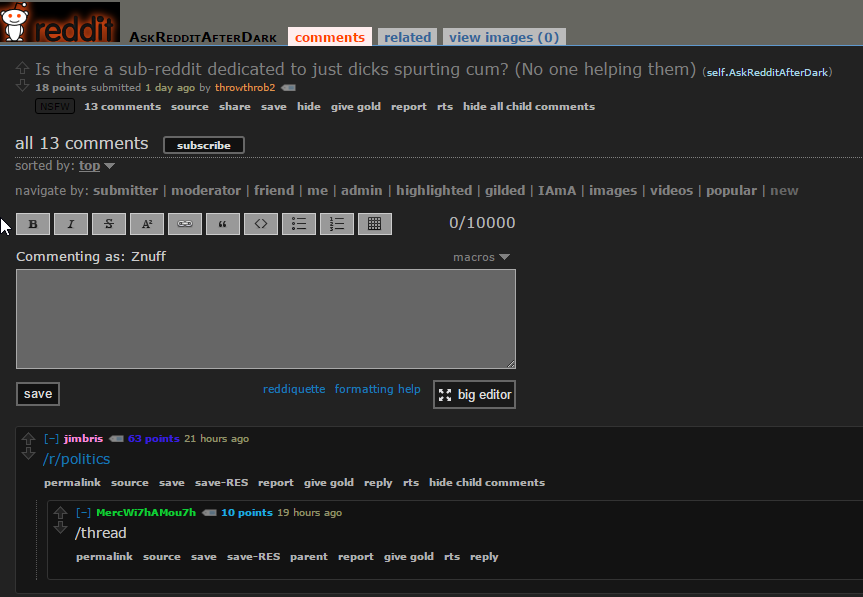Navigate comments by IAmA
Viewport: 863px width, 597px height.
point(557,190)
